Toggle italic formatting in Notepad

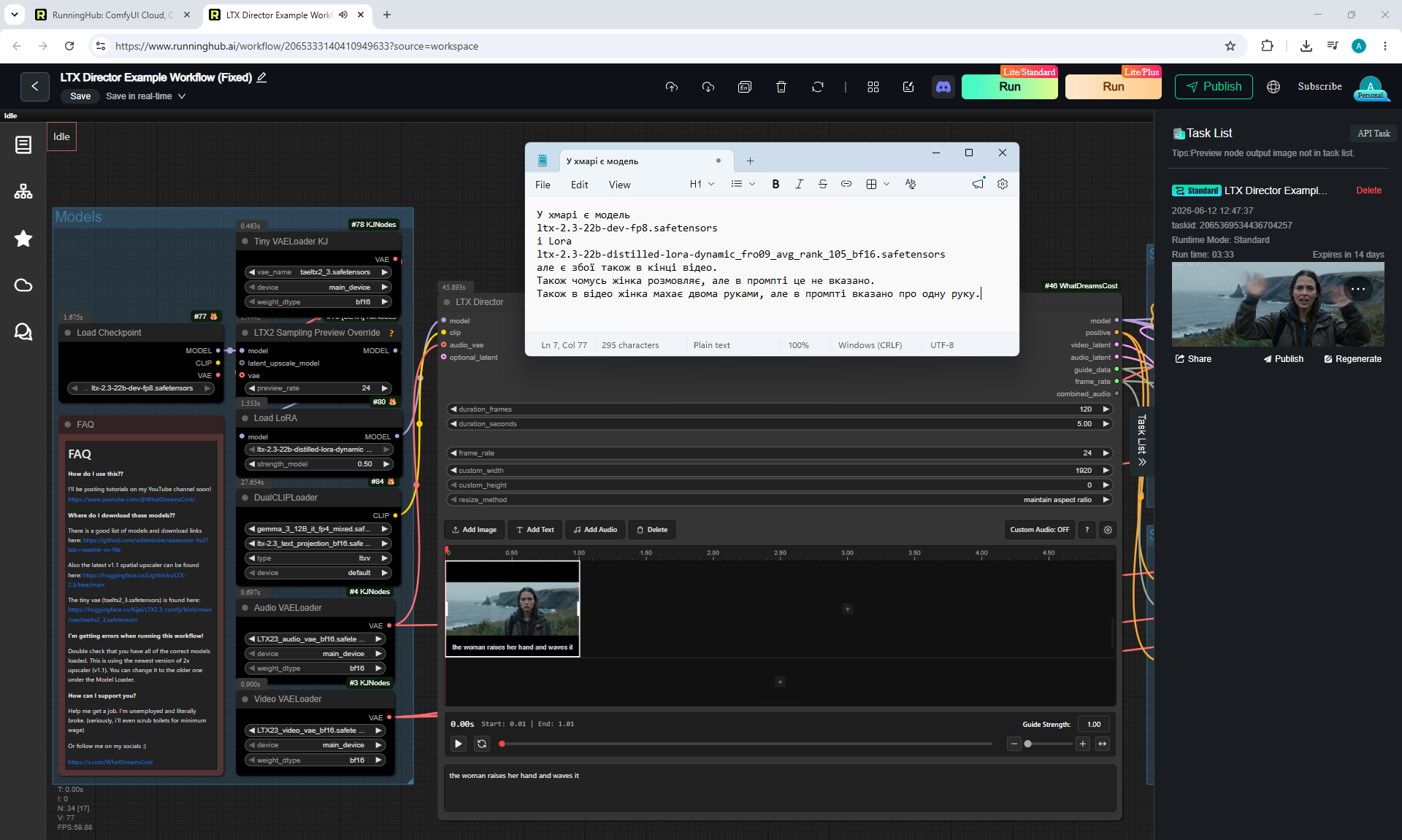[799, 185]
